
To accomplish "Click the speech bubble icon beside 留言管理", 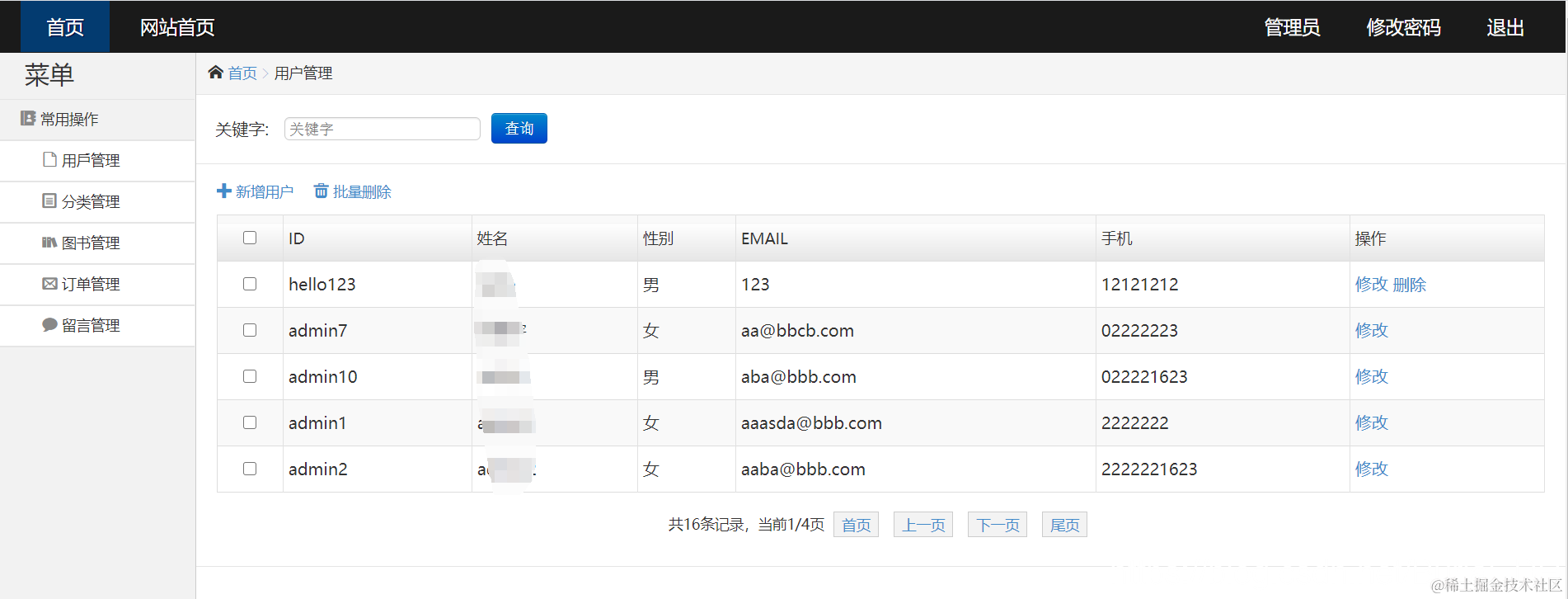I will tap(49, 324).
